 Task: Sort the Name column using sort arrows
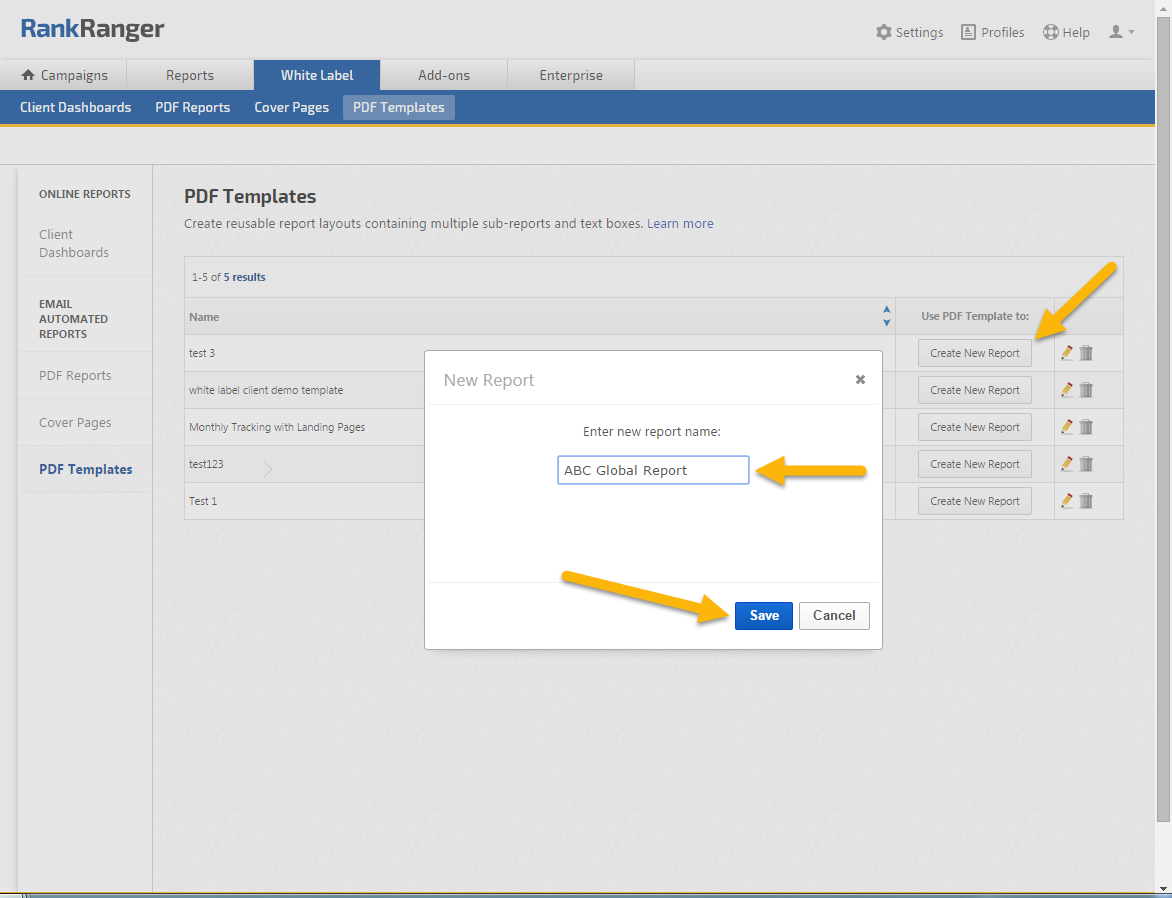click(886, 316)
